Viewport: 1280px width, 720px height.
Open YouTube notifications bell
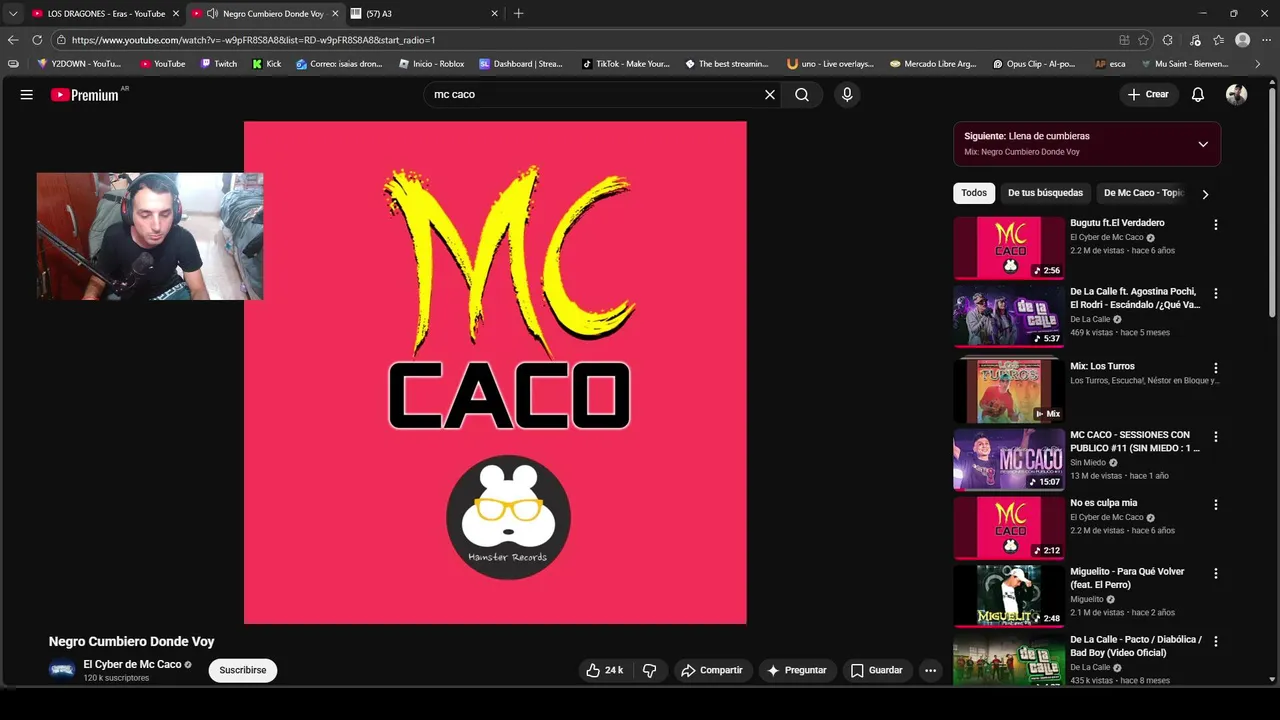point(1198,95)
